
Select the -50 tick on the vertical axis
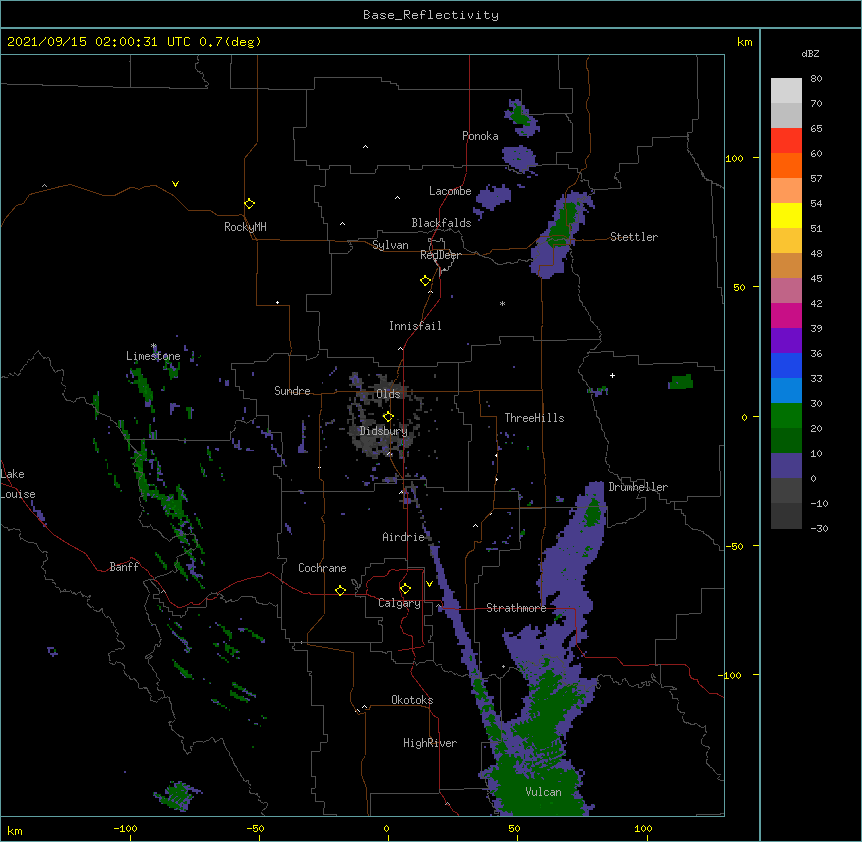click(x=733, y=546)
